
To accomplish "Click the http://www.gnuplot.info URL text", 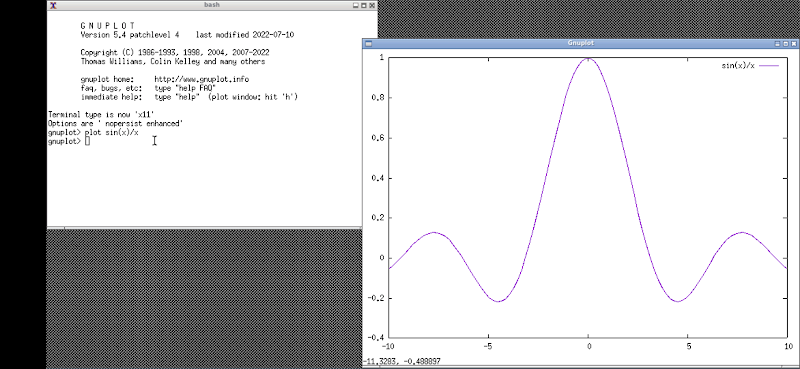I will pos(202,80).
